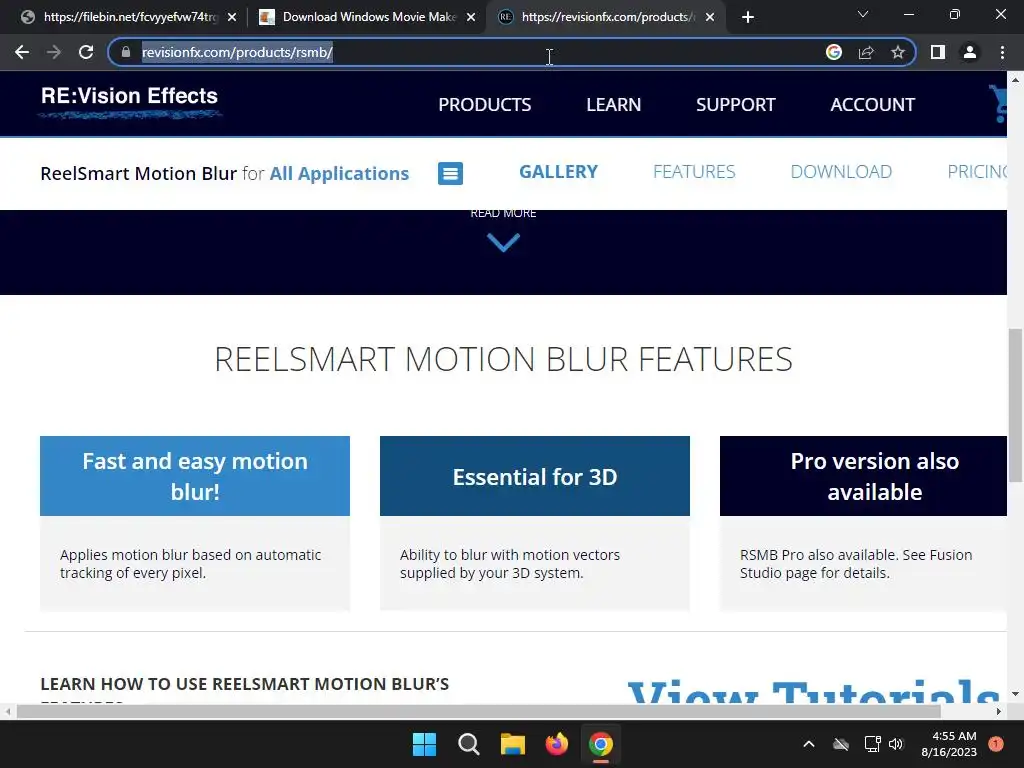
Task: Open volume control tray icon
Action: (896, 744)
